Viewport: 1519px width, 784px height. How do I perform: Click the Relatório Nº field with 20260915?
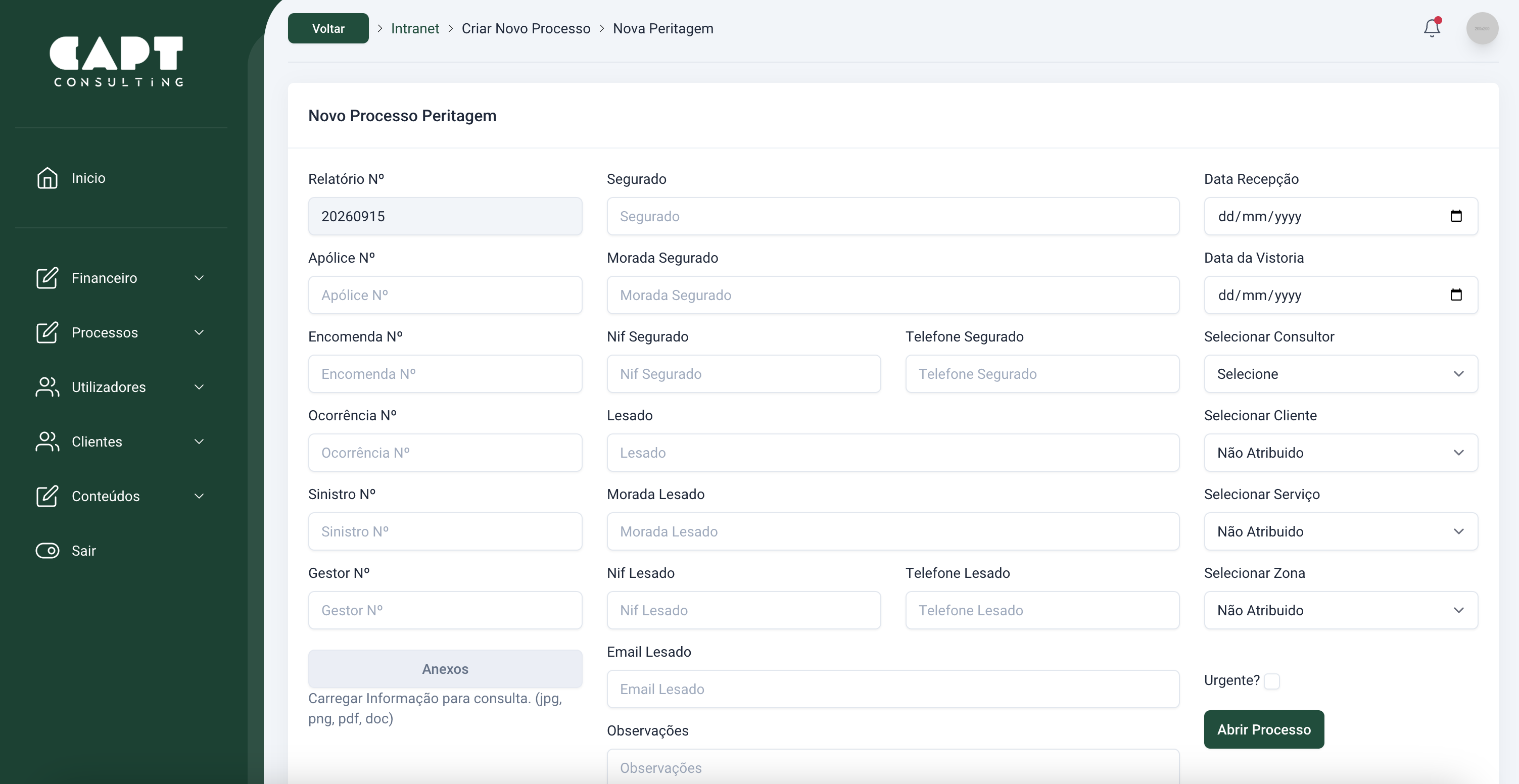445,216
